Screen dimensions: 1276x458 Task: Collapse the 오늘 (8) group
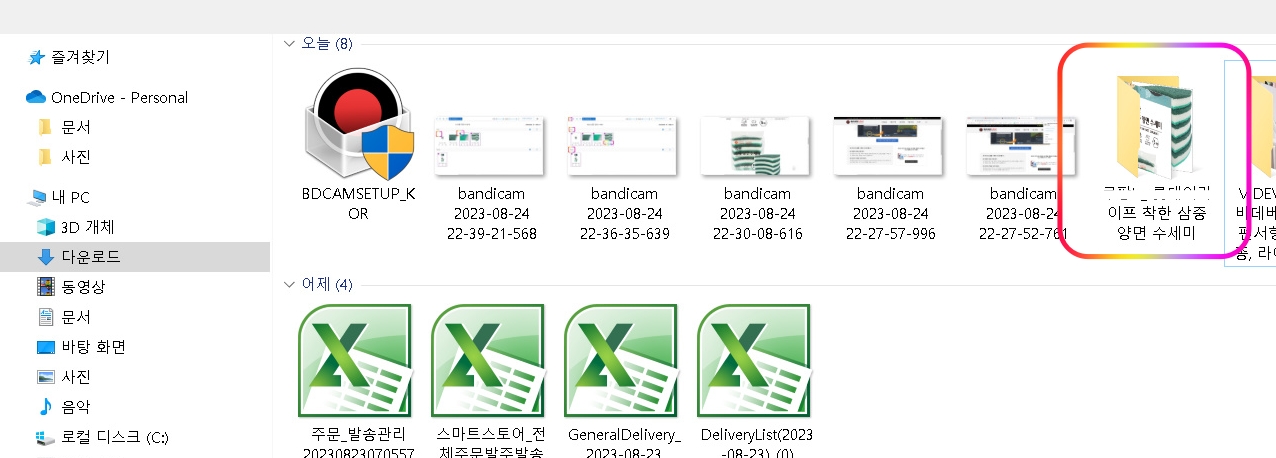[x=290, y=43]
